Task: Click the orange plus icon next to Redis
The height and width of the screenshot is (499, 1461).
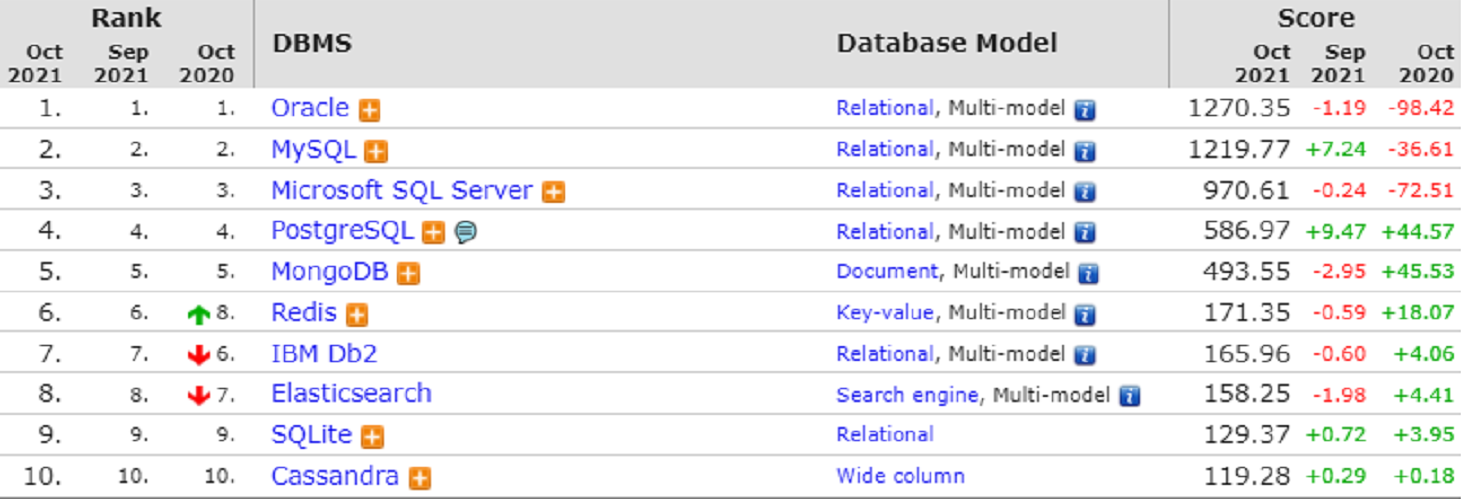Action: [357, 315]
